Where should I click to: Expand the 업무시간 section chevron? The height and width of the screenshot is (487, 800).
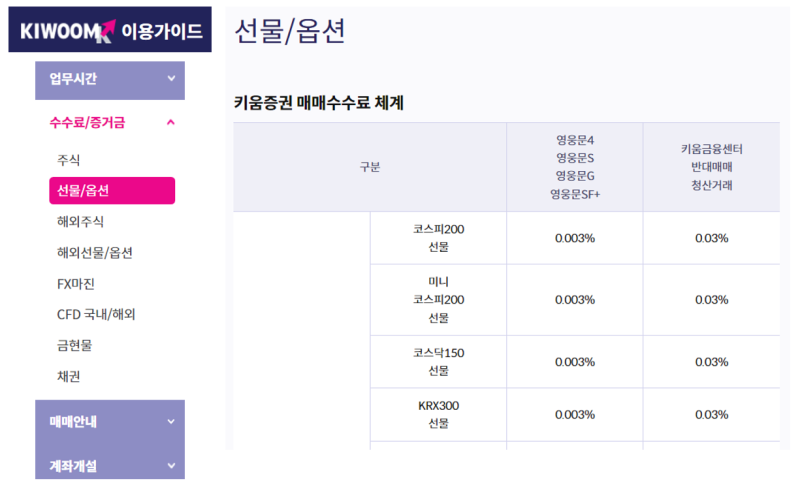(x=171, y=78)
